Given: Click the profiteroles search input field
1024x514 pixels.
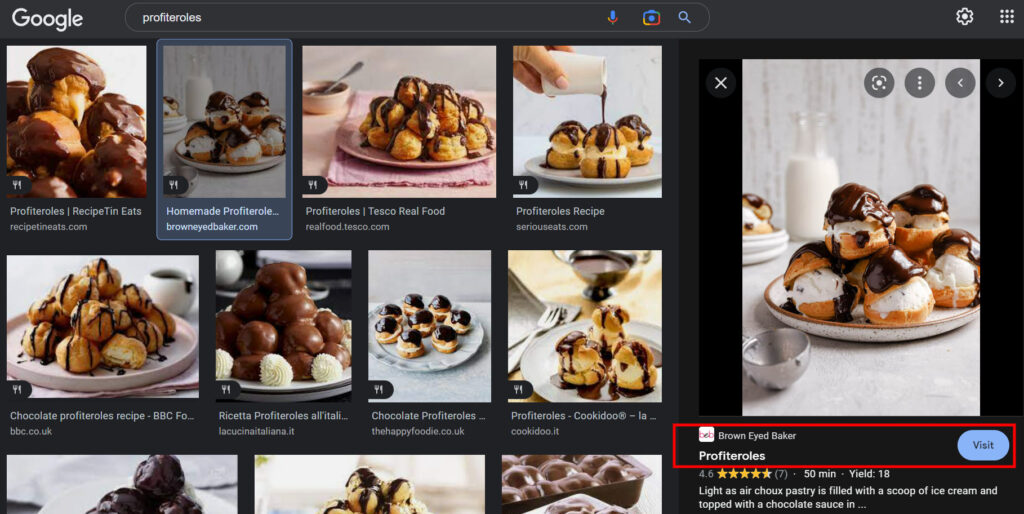Looking at the screenshot, I should (x=360, y=17).
